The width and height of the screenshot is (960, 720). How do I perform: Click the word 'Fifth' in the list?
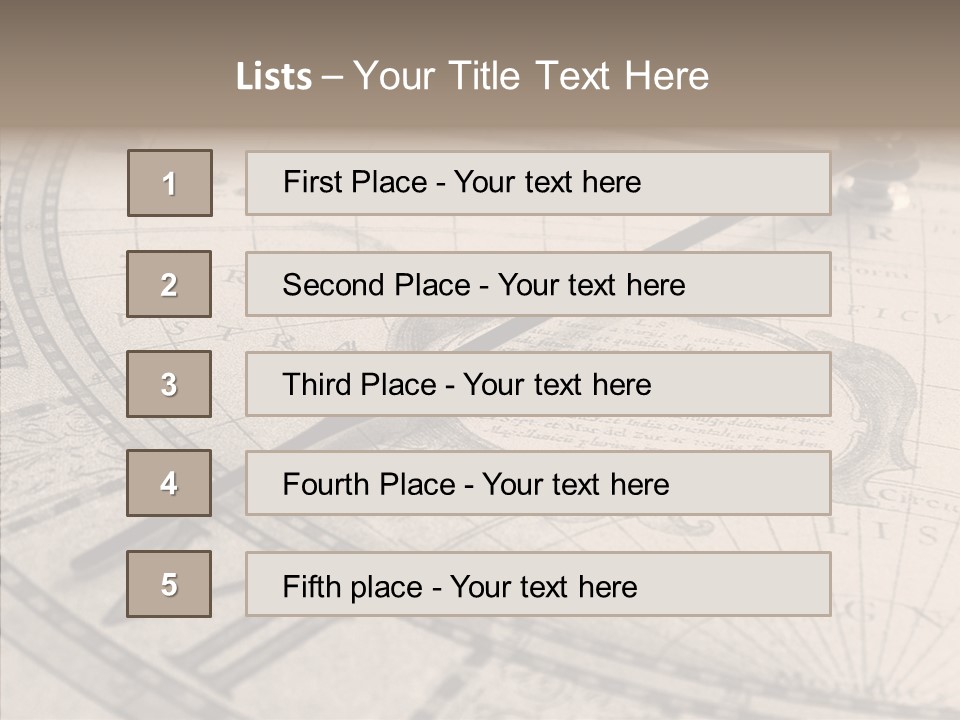coord(312,586)
